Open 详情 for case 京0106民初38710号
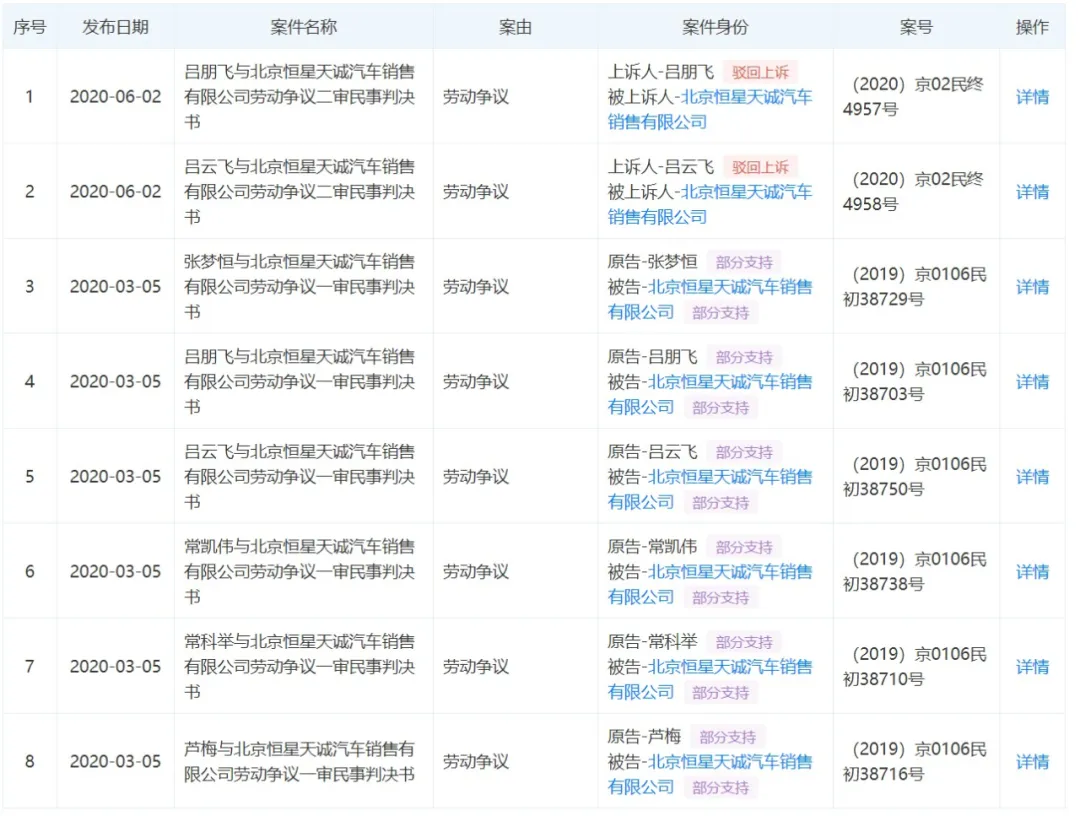1080x816 pixels. 1032,667
